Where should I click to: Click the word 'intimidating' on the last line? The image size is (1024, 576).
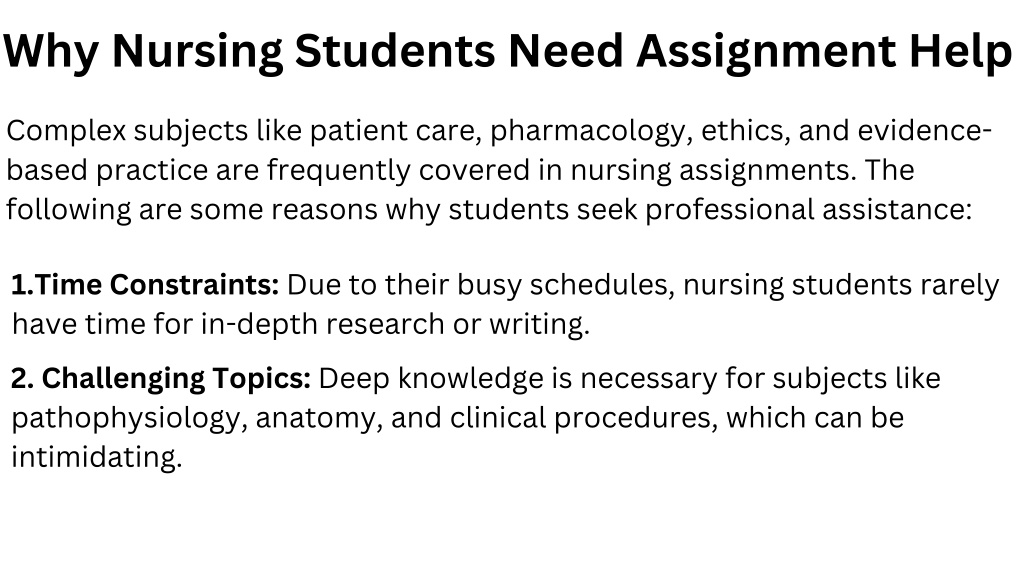[97, 456]
